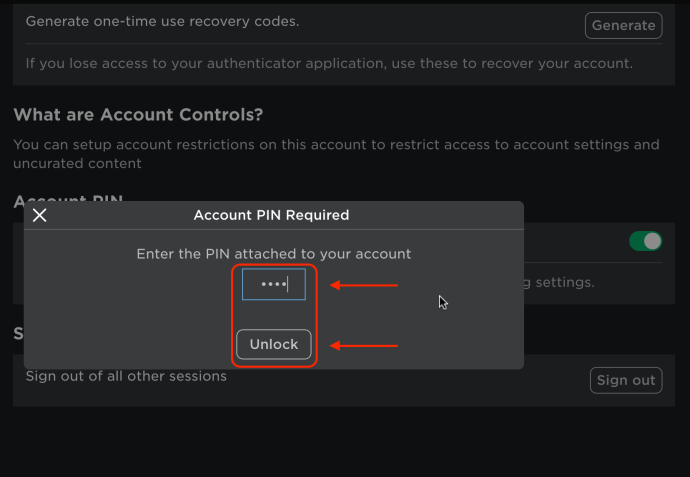The height and width of the screenshot is (477, 690).
Task: Click 'Generate one-time use recovery codes.' label
Action: click(x=162, y=21)
